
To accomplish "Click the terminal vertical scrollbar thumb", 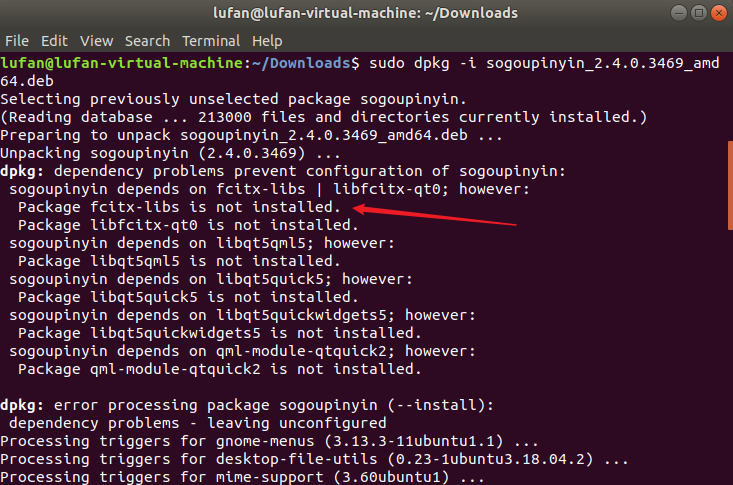I will click(730, 185).
